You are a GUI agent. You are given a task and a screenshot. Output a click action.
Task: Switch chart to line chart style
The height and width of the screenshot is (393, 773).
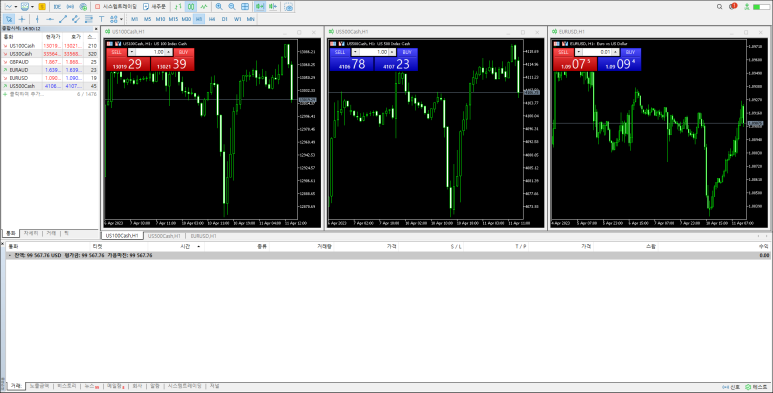point(204,7)
